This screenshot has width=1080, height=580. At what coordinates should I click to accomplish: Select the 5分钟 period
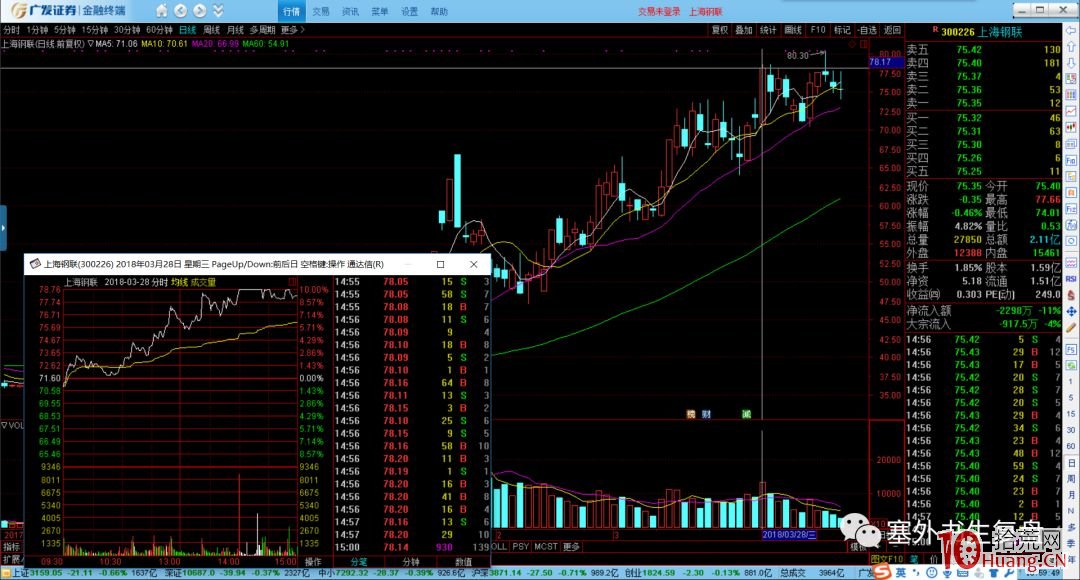(x=65, y=30)
